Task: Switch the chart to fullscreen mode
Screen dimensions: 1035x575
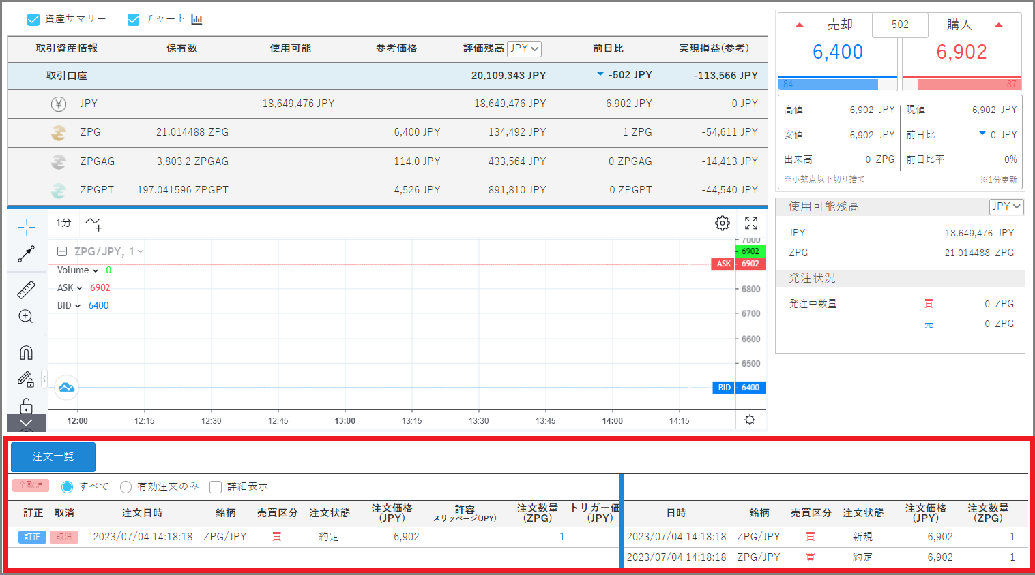Action: point(751,223)
